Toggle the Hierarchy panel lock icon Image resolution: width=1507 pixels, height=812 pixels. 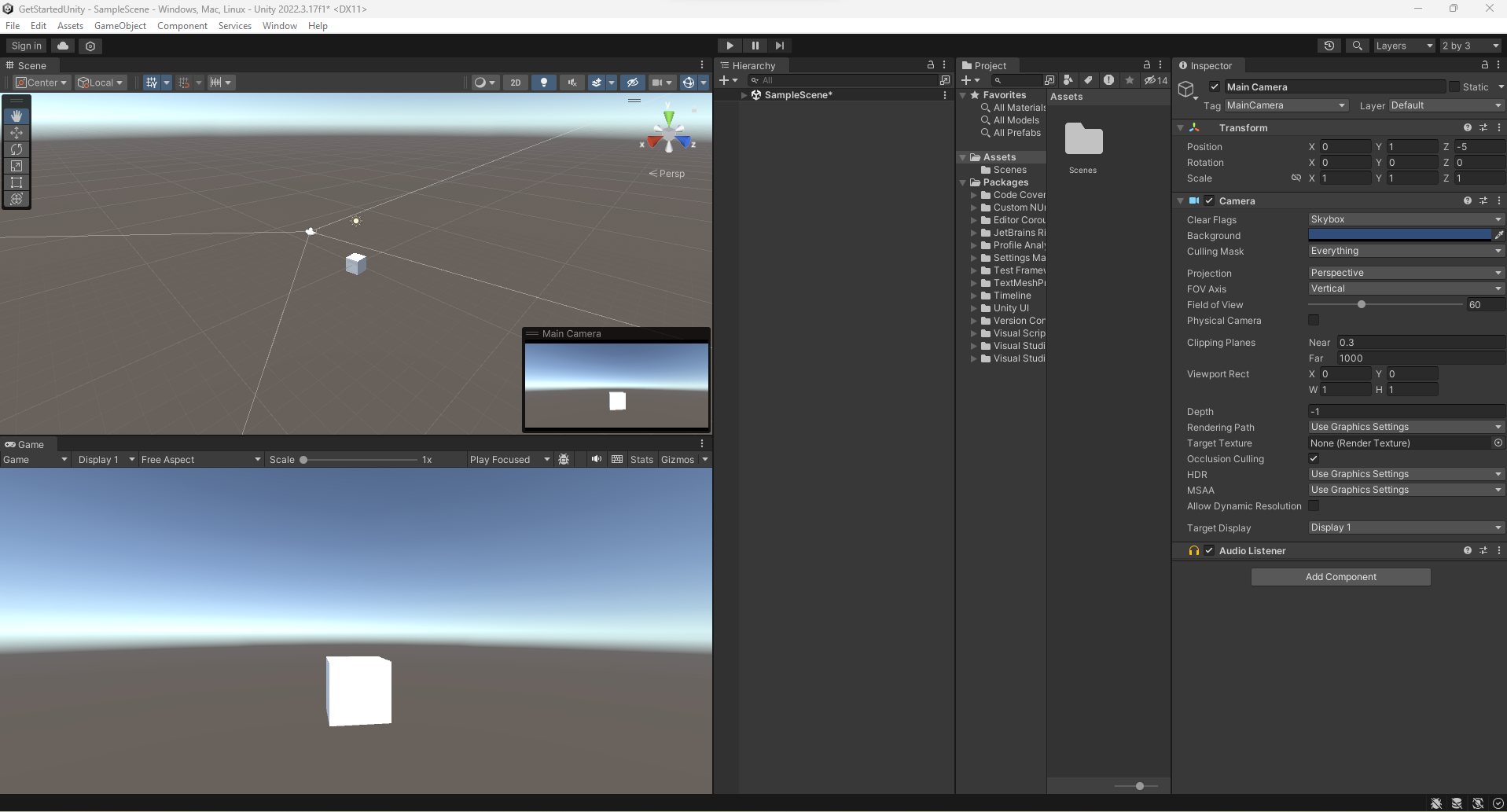[931, 65]
